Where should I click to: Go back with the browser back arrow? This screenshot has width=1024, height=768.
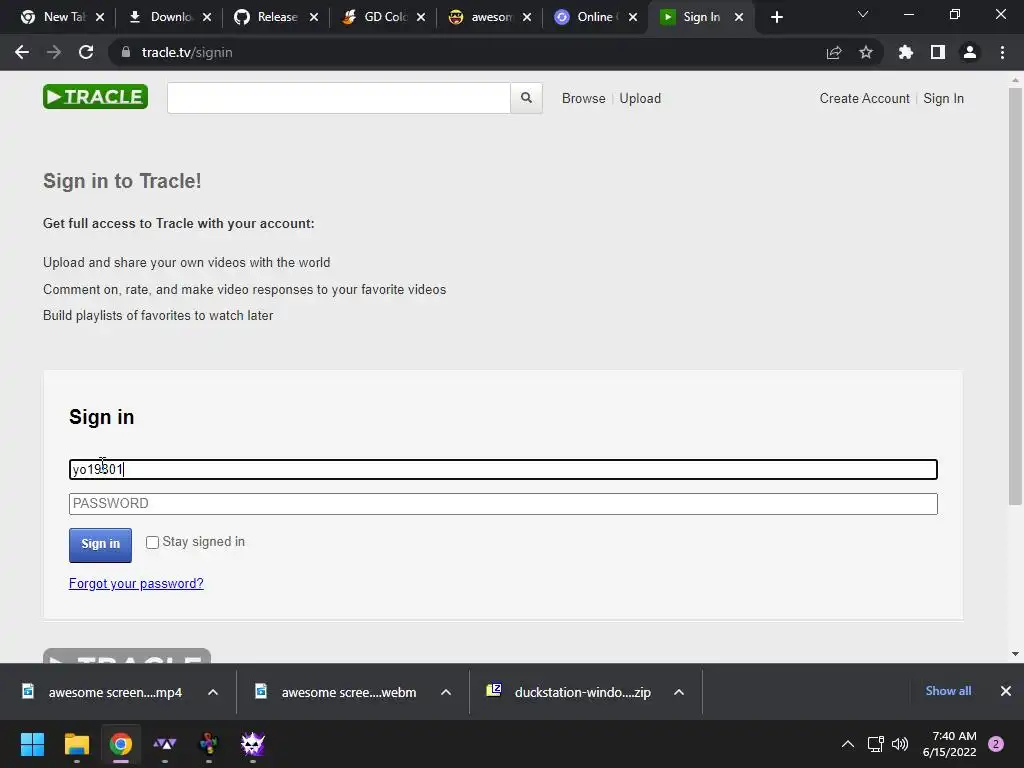(22, 52)
